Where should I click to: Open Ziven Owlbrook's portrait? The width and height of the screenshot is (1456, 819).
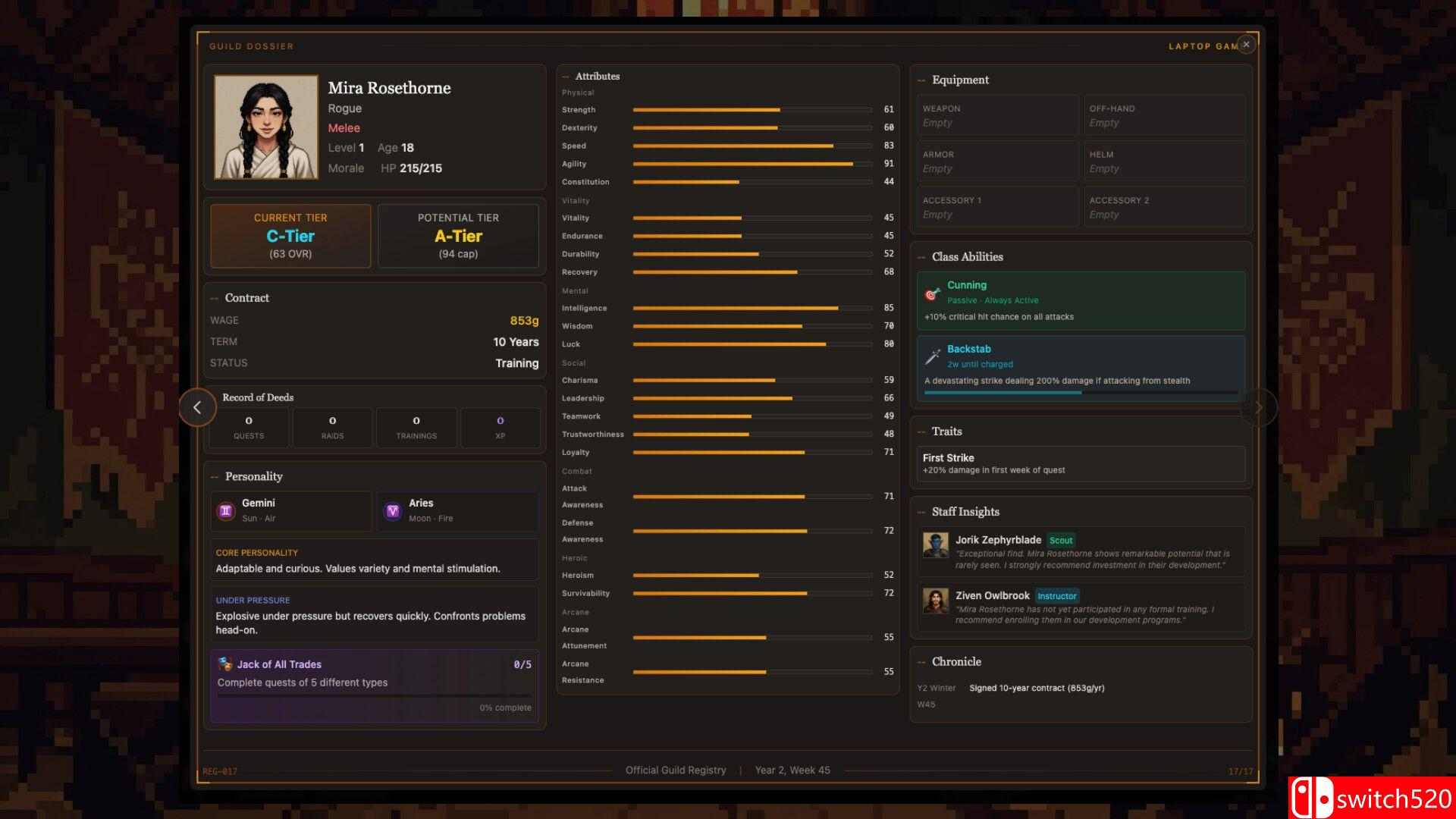[x=936, y=601]
